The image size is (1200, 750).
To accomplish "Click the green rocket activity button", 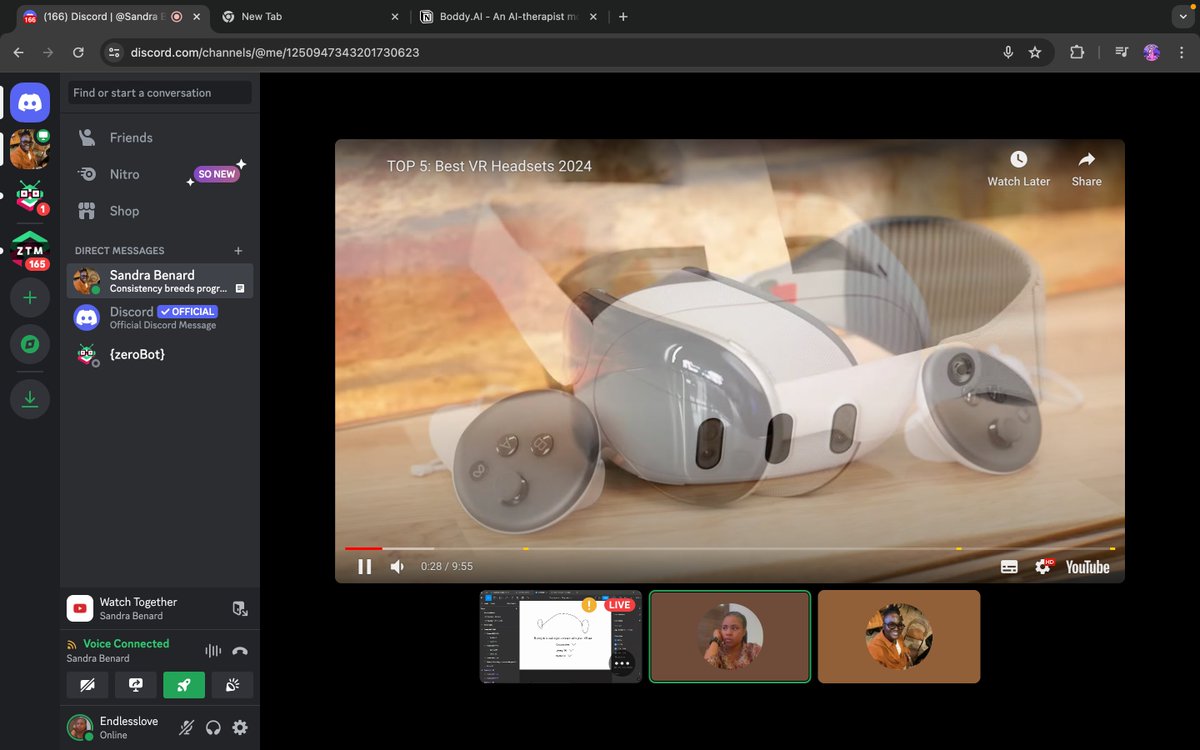I will pos(184,685).
